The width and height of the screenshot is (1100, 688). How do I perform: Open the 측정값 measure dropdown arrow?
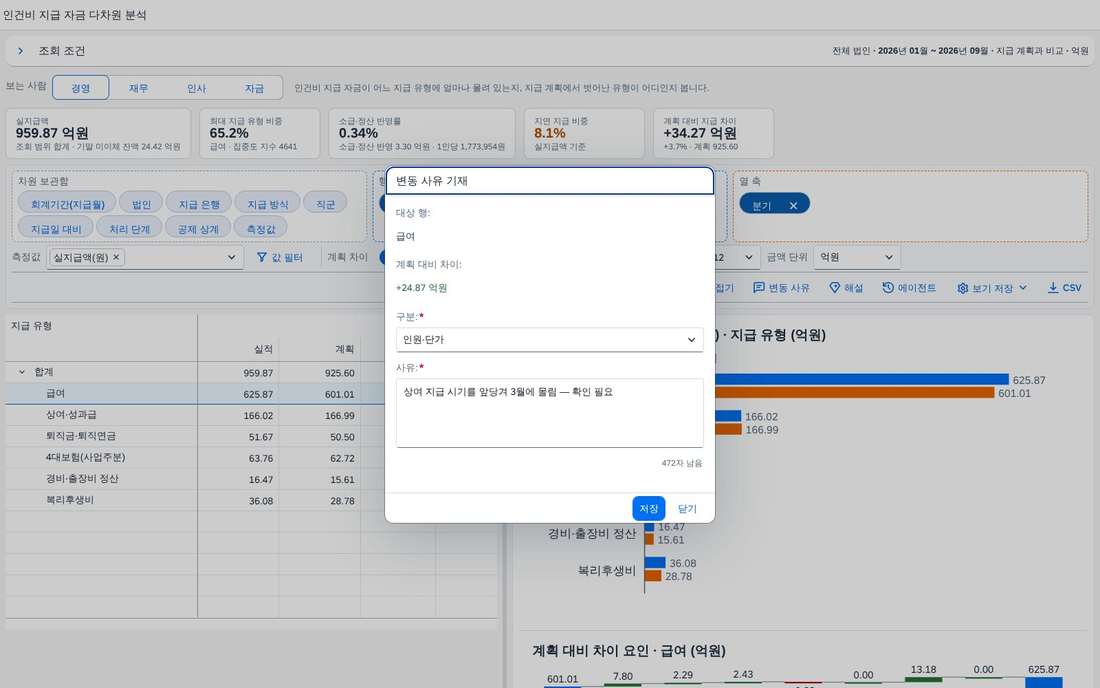(232, 257)
